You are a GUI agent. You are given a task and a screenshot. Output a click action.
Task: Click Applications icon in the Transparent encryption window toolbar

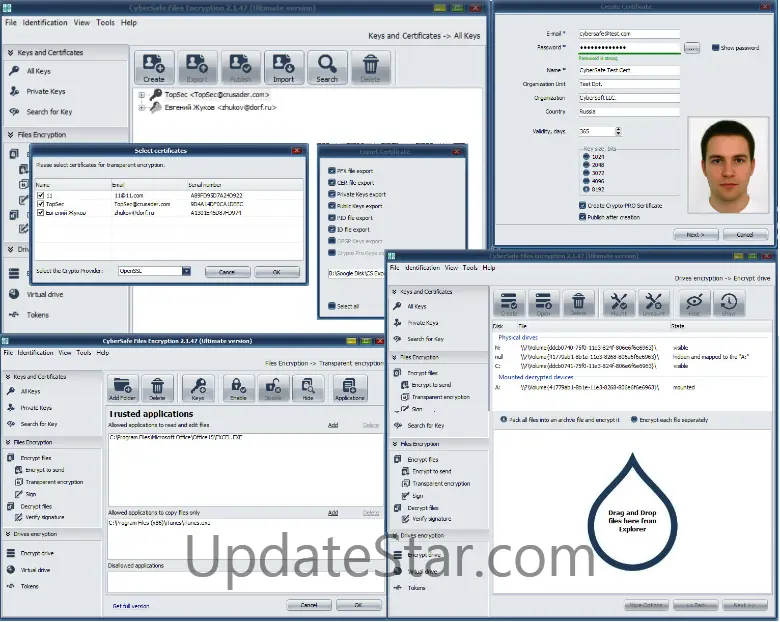pos(350,388)
